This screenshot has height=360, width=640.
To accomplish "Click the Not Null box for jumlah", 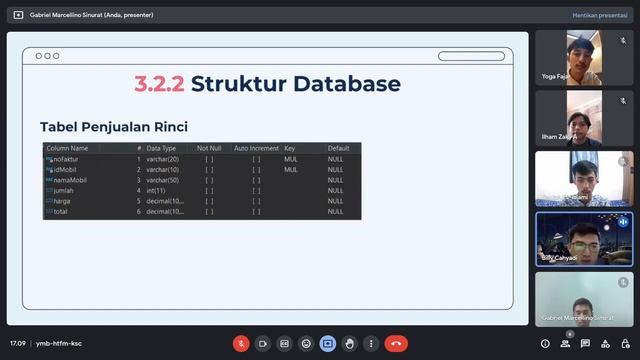I will (209, 191).
